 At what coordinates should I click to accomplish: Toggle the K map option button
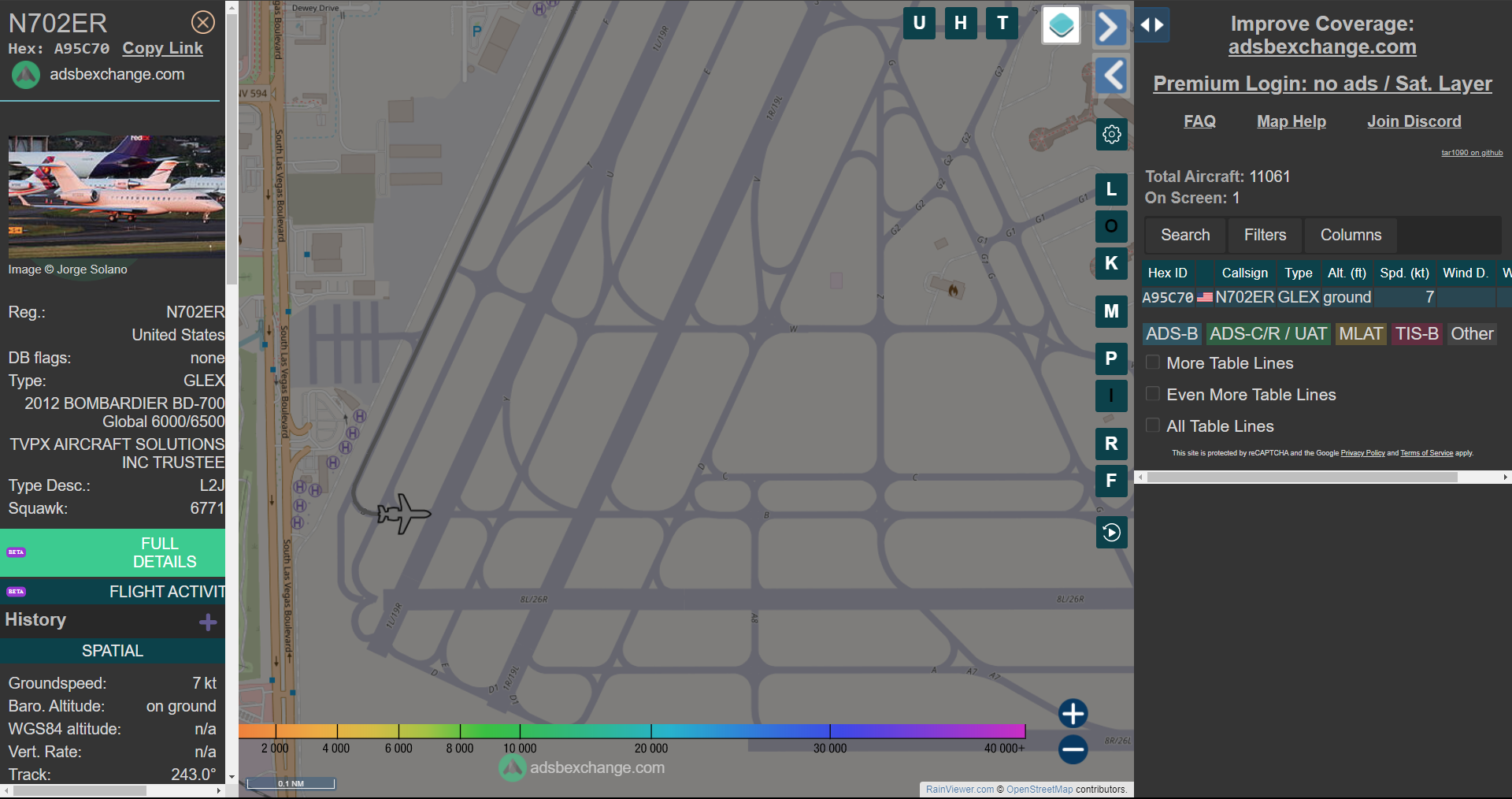pos(1111,263)
